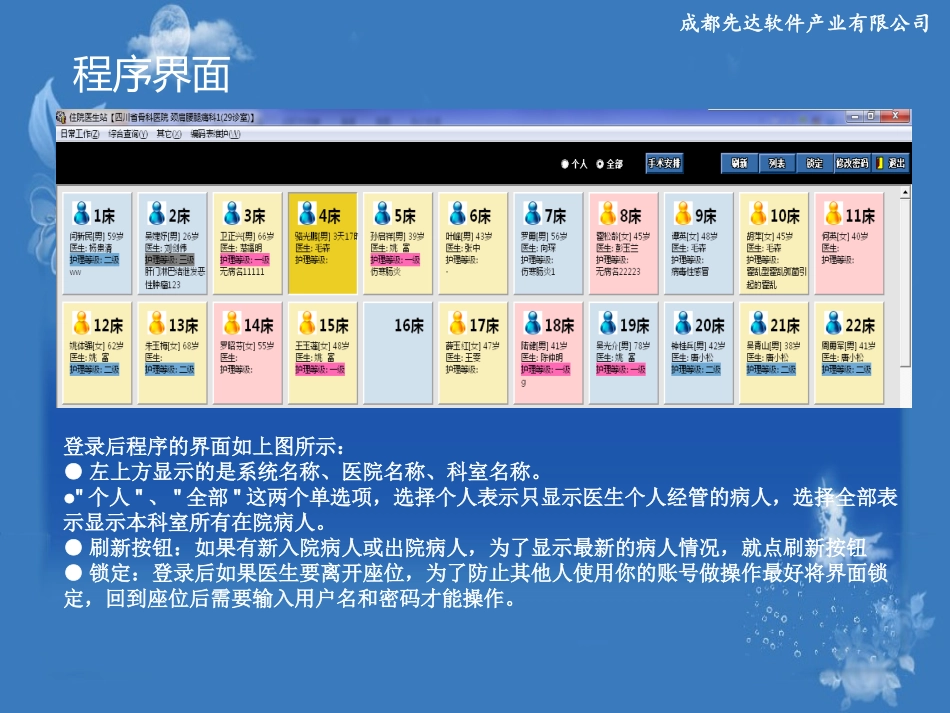Open the 综合查询(Y) menu
This screenshot has width=950, height=713.
tap(128, 134)
